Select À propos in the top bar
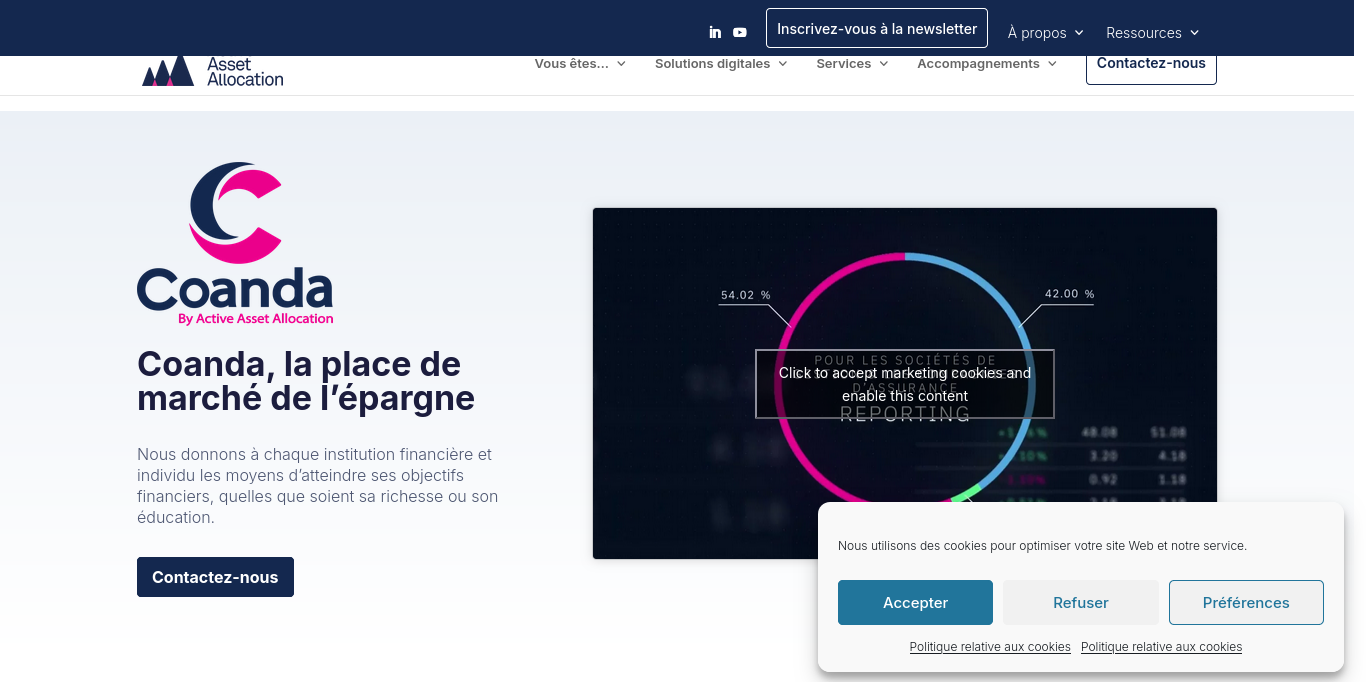Screen dimensions: 1366x682 pos(1038,33)
